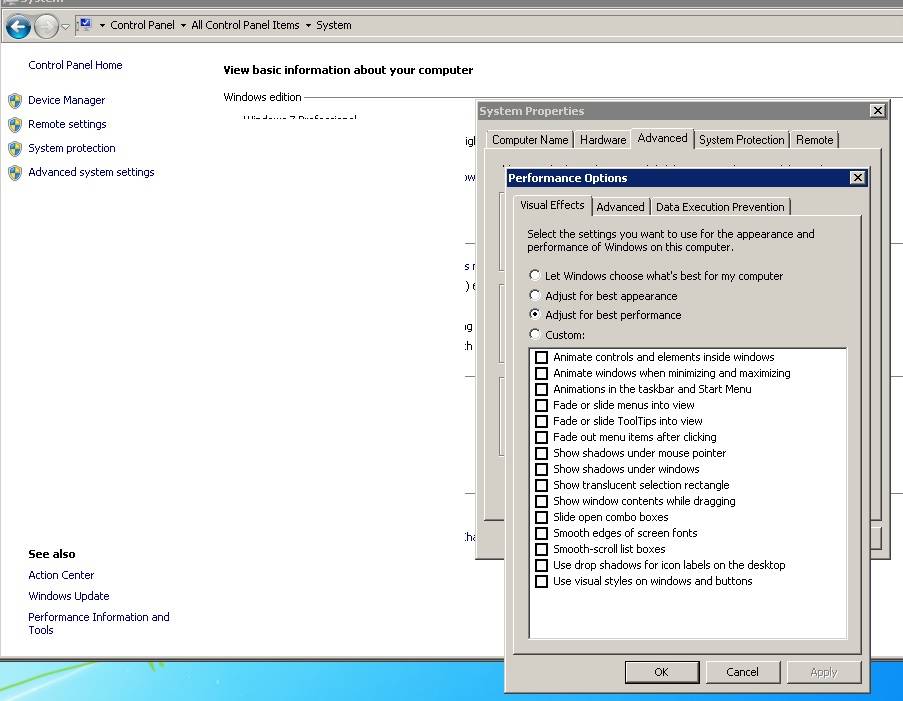Screen dimensions: 903x701
Task: Close the System Properties dialog
Action: tap(877, 111)
